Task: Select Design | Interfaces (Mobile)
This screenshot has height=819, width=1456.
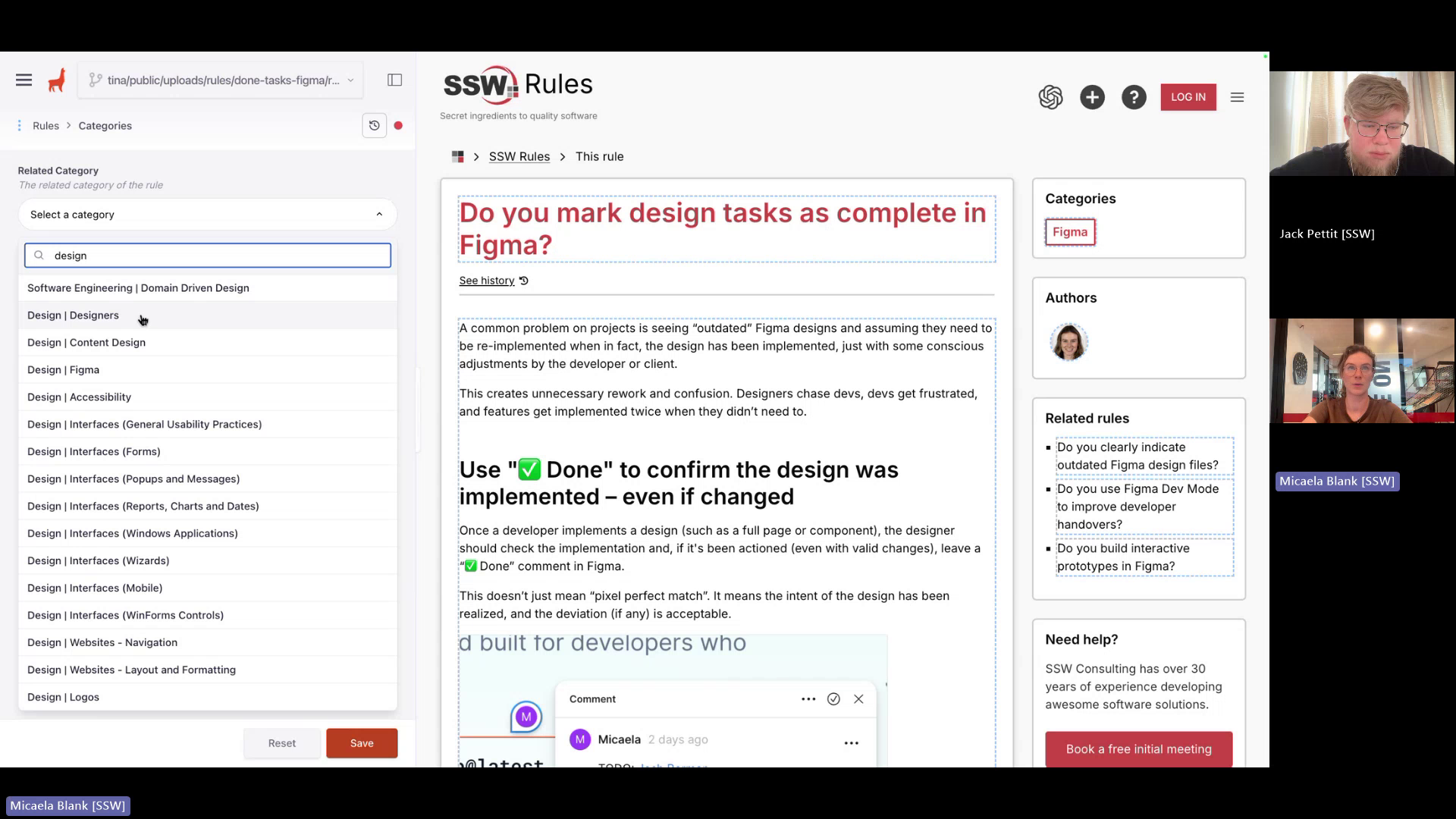Action: (207, 588)
